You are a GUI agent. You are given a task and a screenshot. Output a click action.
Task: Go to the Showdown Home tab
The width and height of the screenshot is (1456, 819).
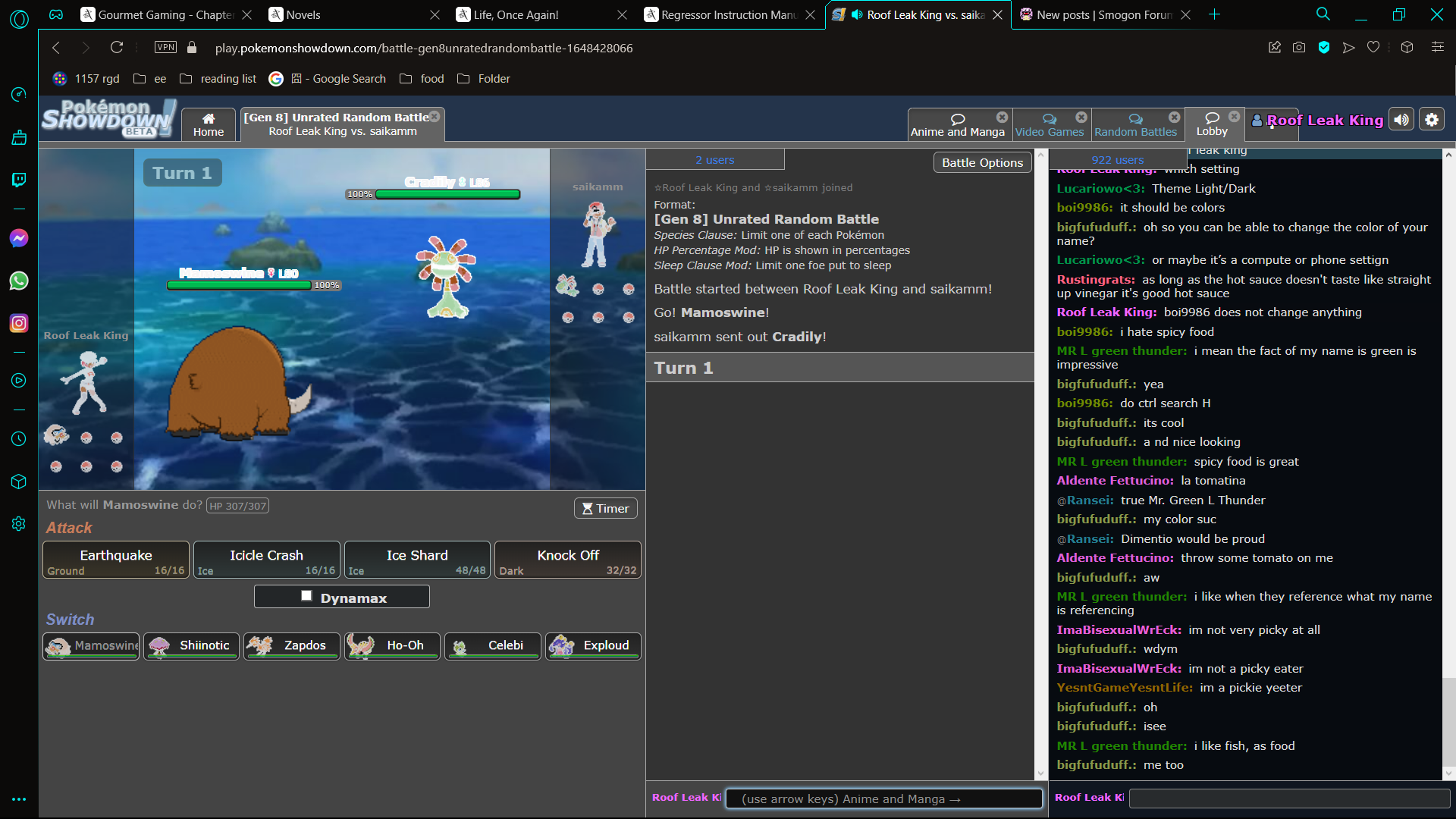point(208,124)
